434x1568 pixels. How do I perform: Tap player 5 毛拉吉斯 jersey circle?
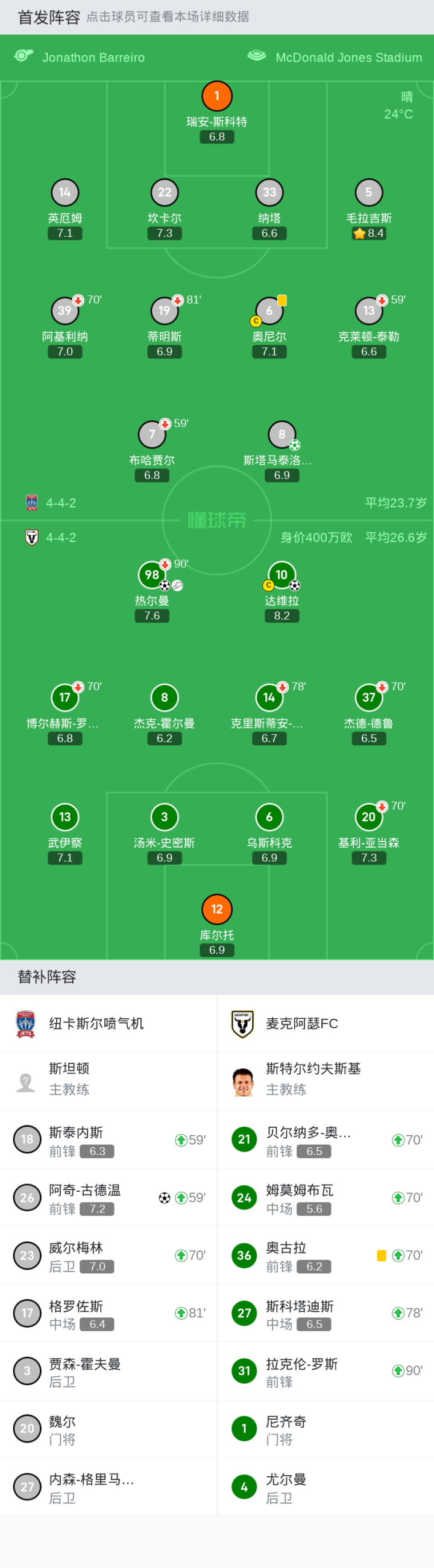pos(368,192)
